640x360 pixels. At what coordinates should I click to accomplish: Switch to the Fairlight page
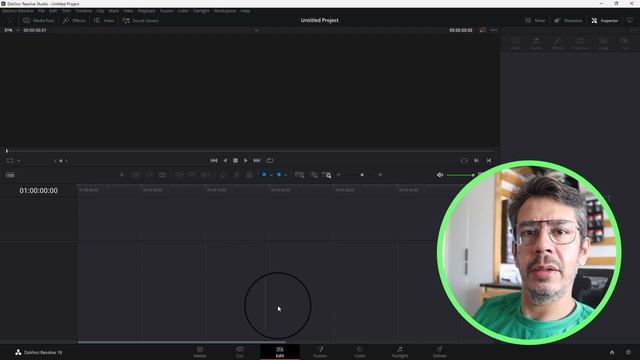point(400,352)
